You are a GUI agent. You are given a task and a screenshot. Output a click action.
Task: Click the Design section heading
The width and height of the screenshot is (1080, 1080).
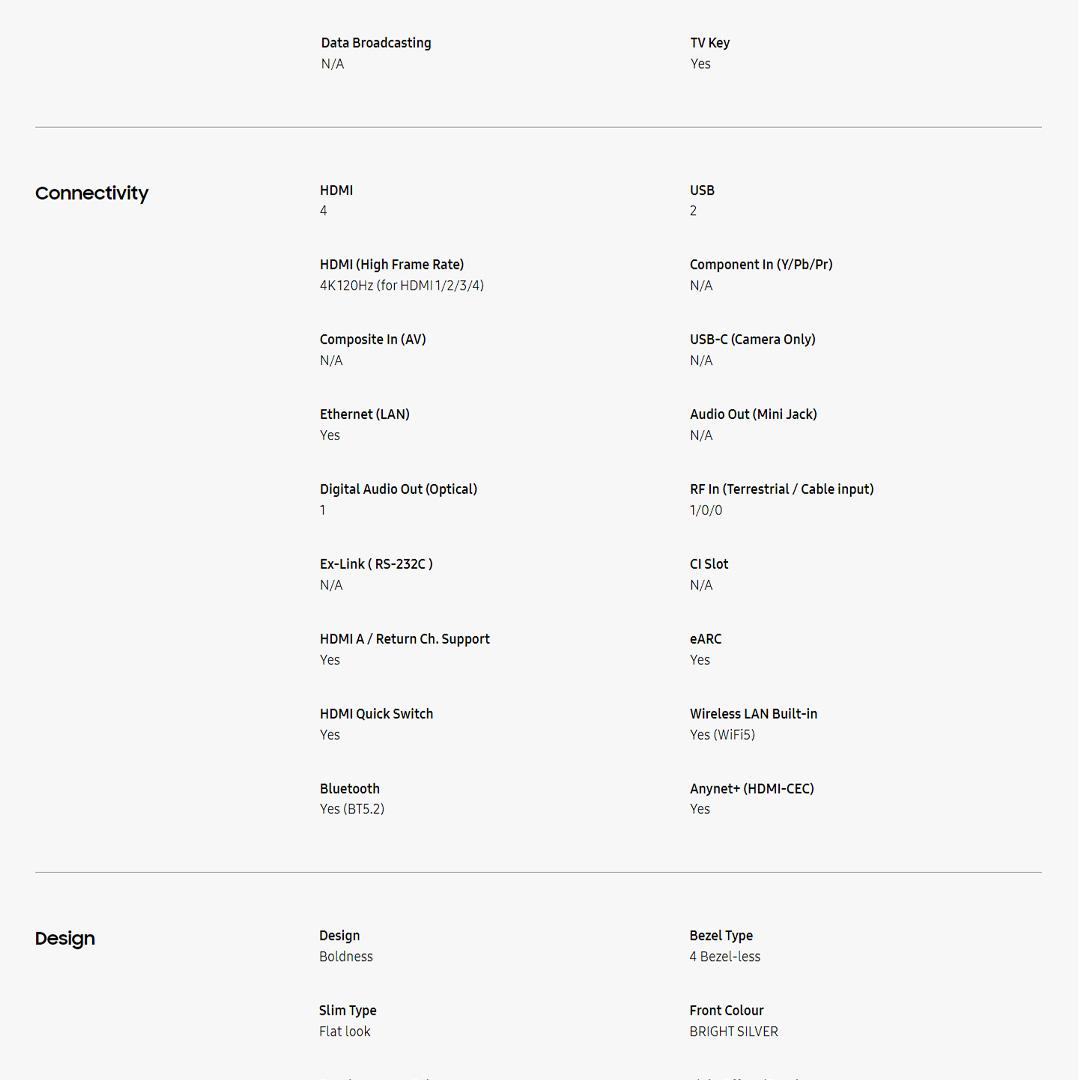pos(65,938)
